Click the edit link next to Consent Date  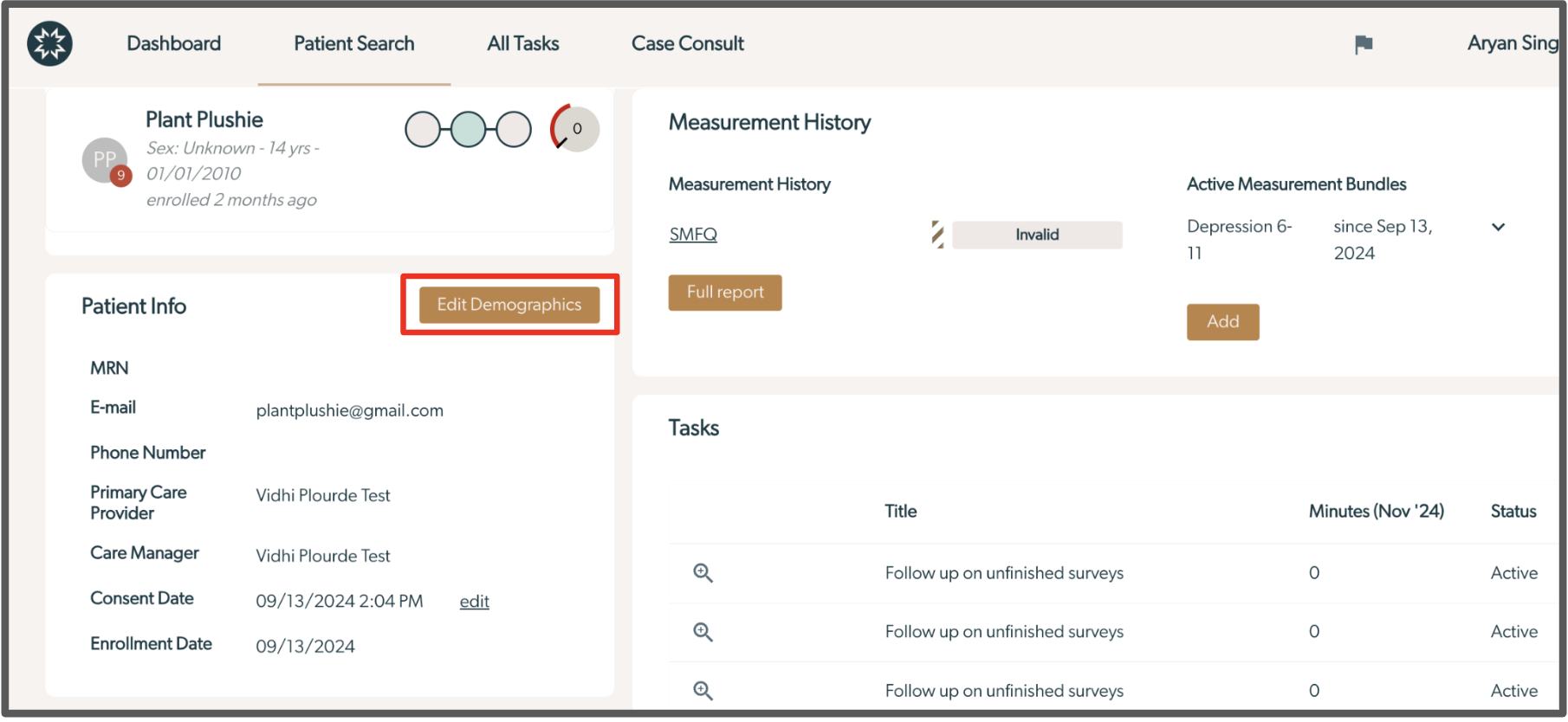coord(474,602)
